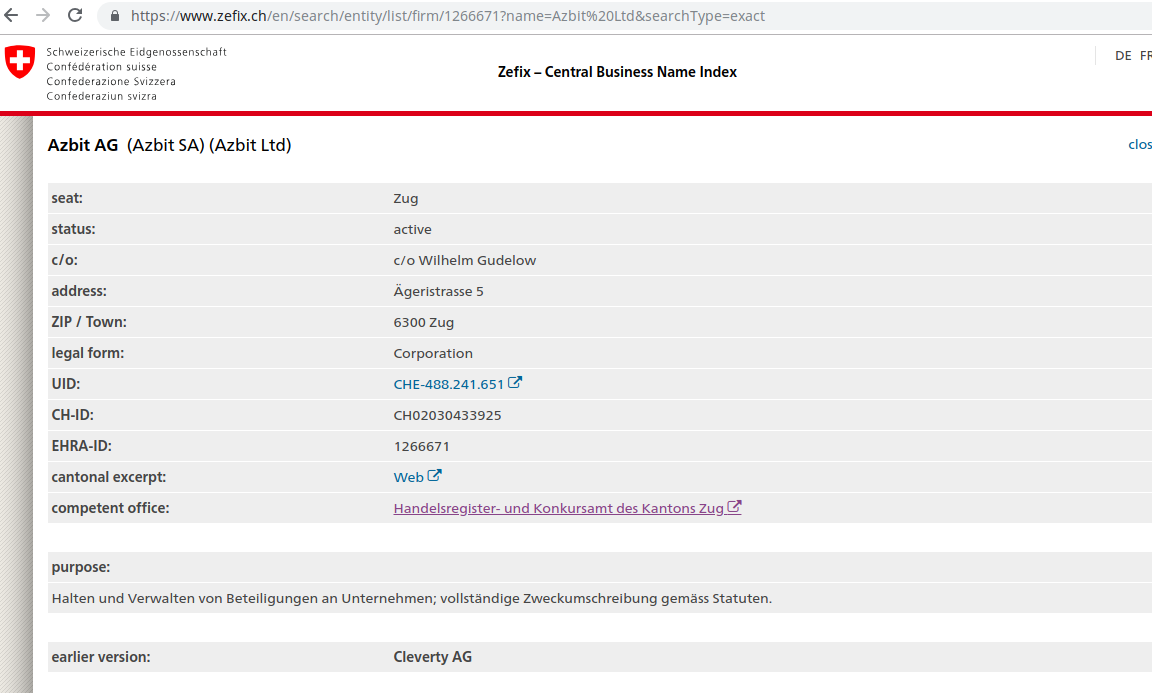
Task: Click the (Azbit SA) (Azbit Ltd) alternate names
Action: click(x=209, y=146)
